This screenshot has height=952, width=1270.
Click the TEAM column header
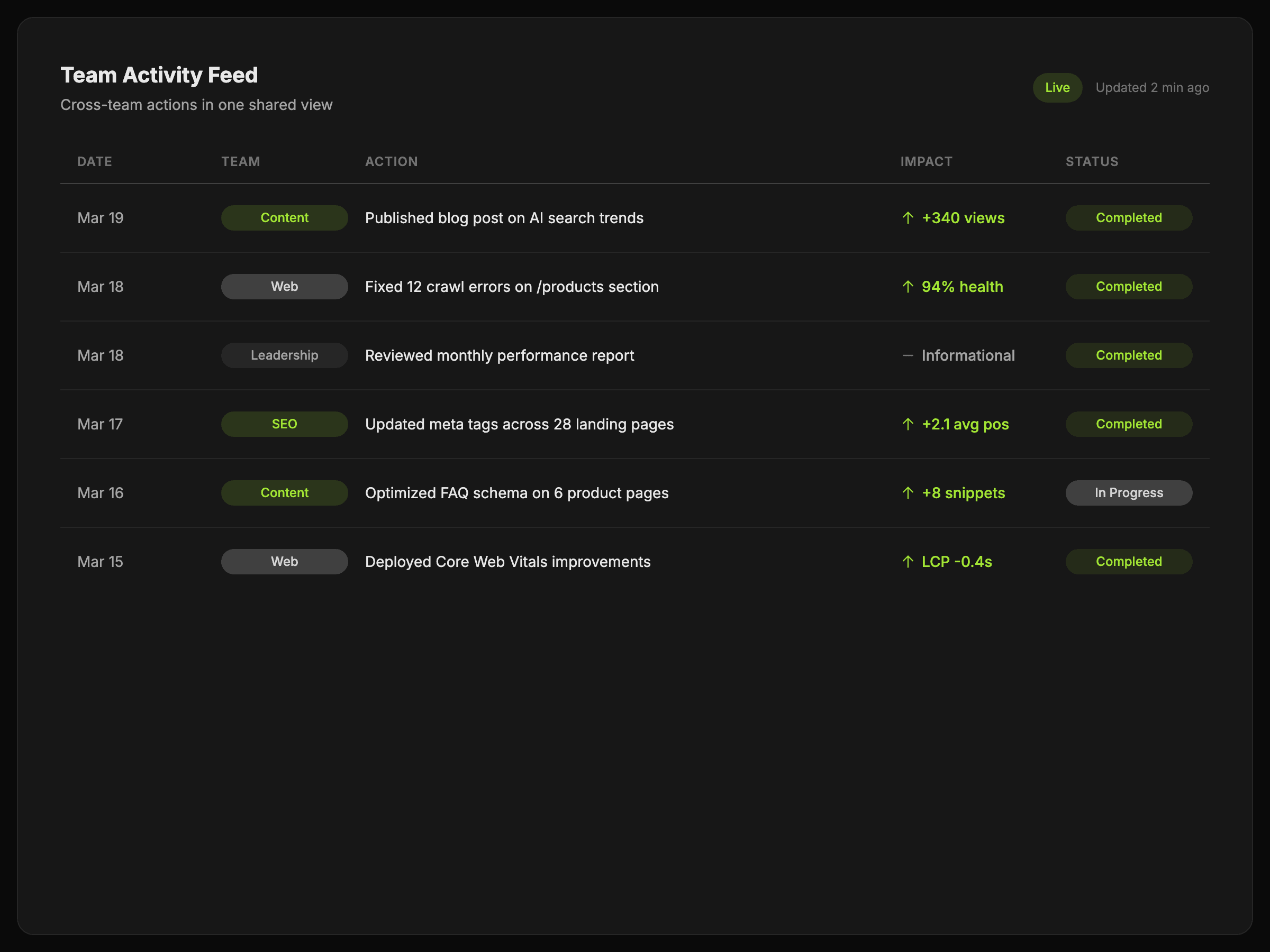coord(241,162)
